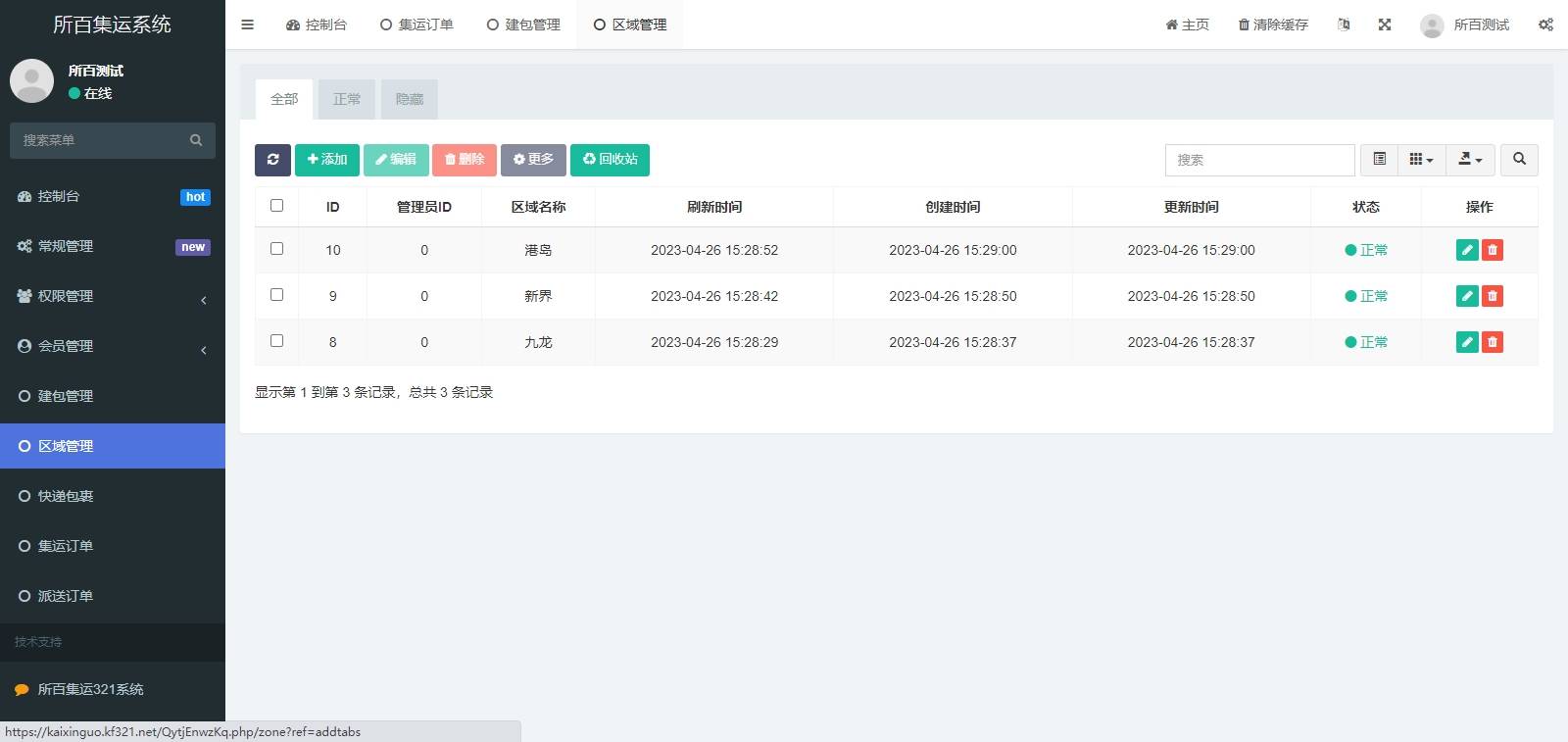The width and height of the screenshot is (1568, 742).
Task: Open the 集运订单 top tab
Action: (416, 25)
